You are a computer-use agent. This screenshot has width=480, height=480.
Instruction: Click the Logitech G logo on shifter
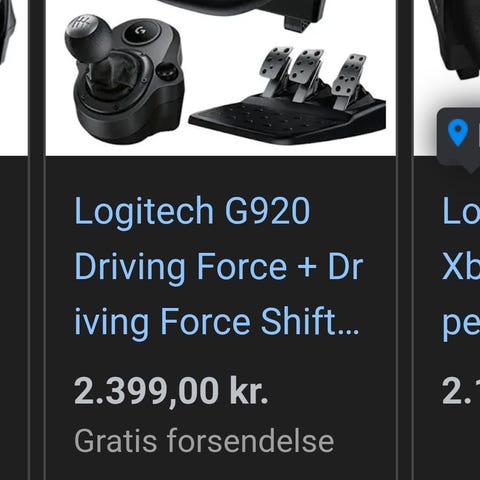tap(140, 32)
